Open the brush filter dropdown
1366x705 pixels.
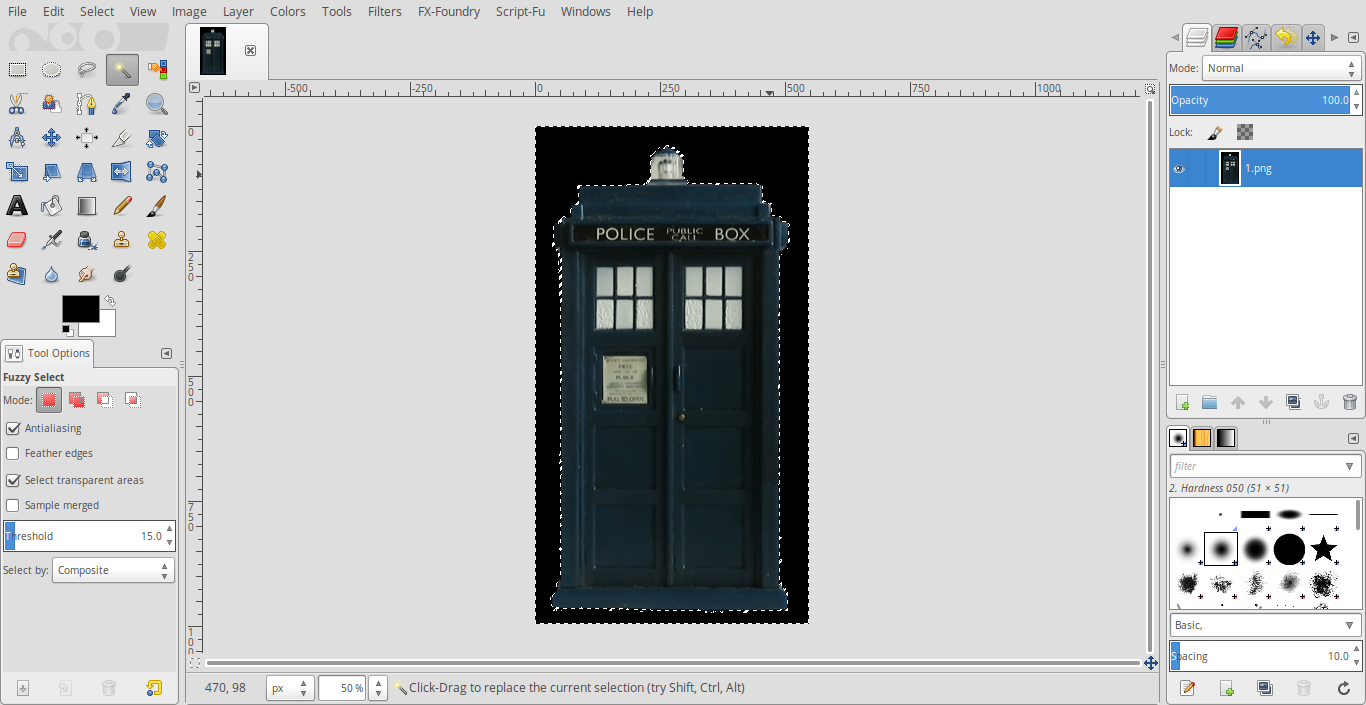(x=1352, y=466)
